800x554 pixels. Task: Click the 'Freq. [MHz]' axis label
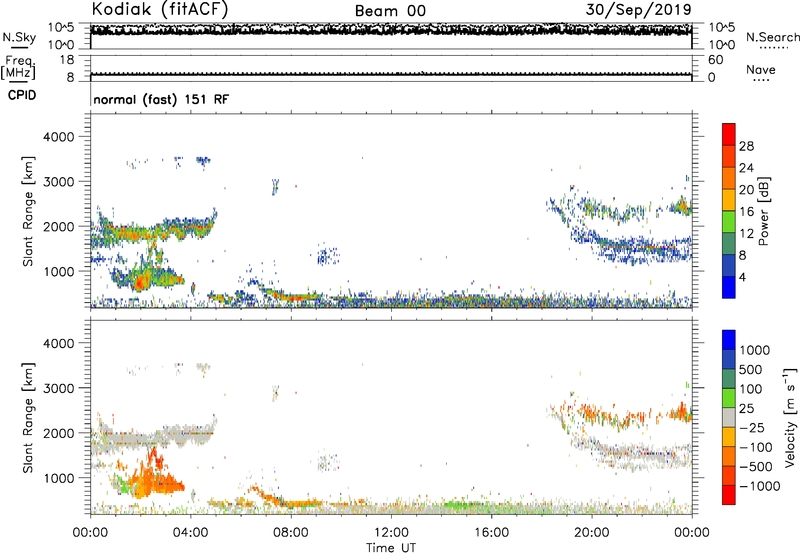tap(19, 68)
